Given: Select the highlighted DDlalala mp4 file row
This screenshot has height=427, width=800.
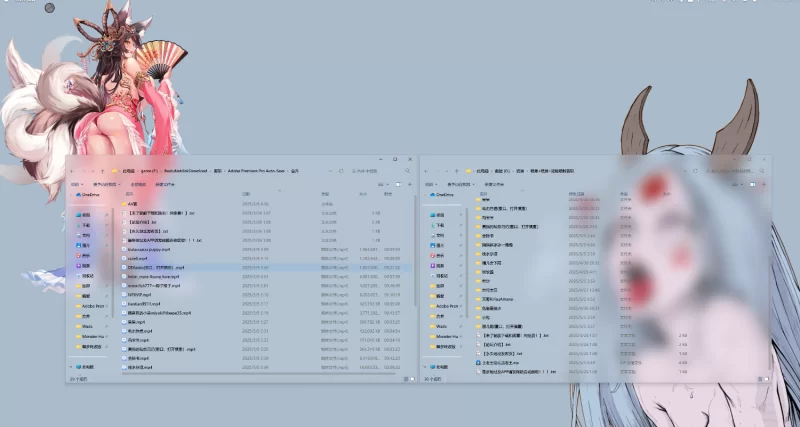Looking at the screenshot, I should (x=264, y=267).
